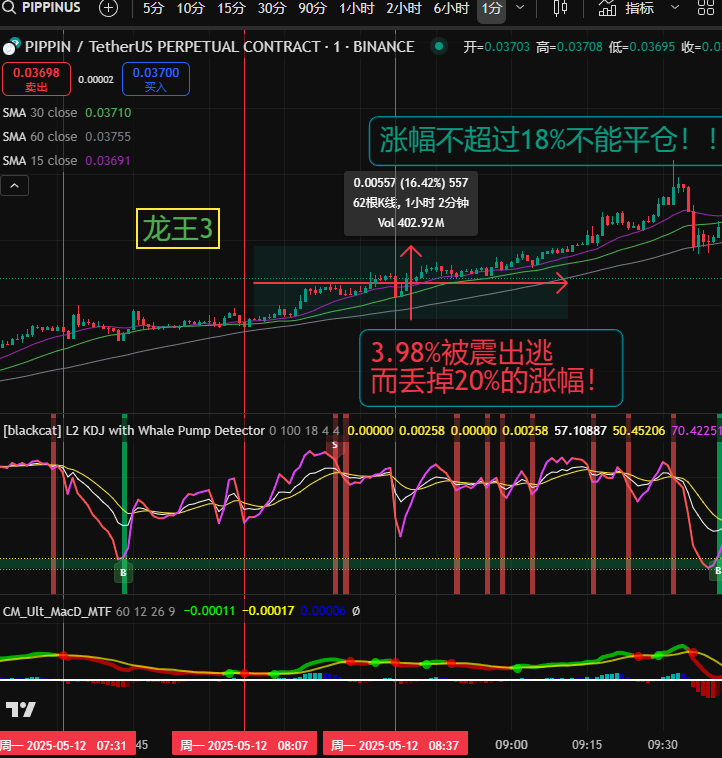Click 指标 indicators button
This screenshot has width=722, height=758.
coord(639,8)
